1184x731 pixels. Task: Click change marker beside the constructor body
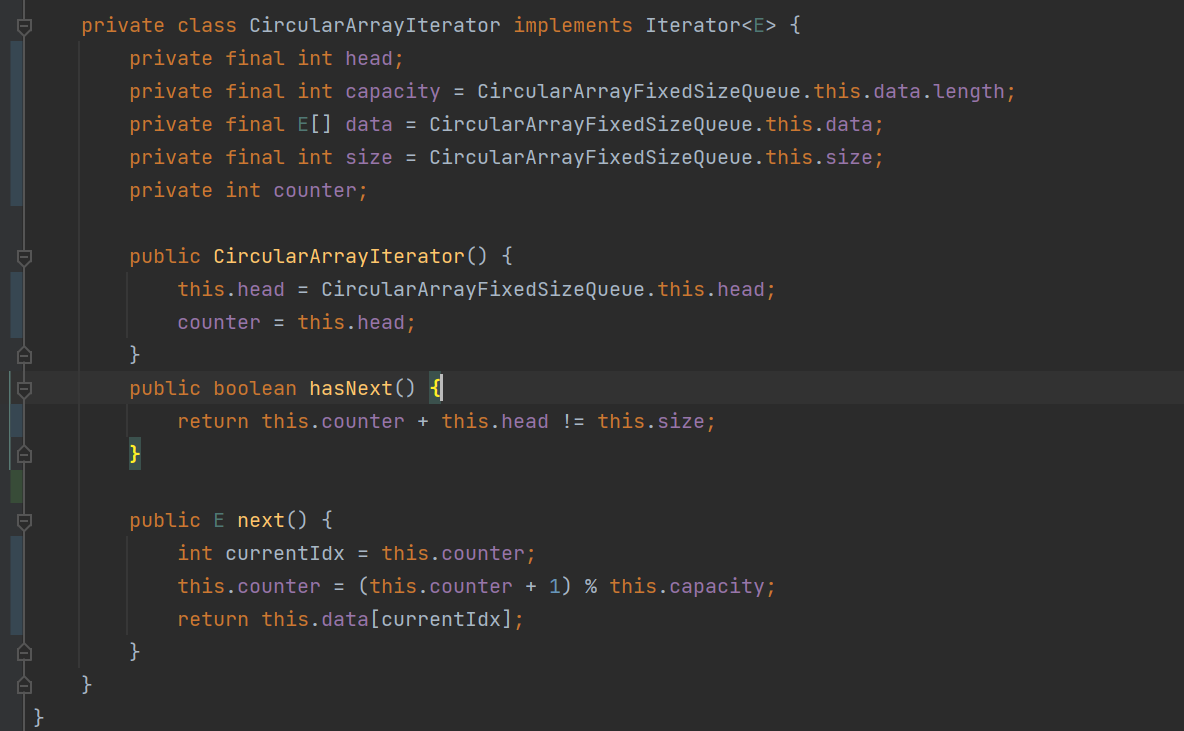coord(16,305)
